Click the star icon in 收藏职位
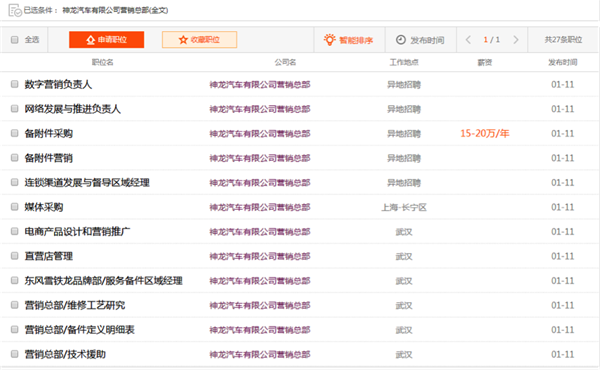The image size is (600, 370). click(183, 40)
